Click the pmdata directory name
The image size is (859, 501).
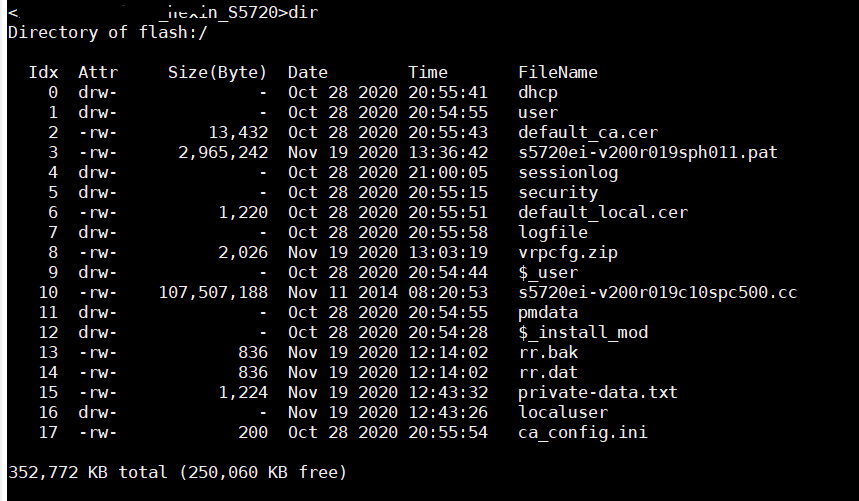[x=547, y=312]
